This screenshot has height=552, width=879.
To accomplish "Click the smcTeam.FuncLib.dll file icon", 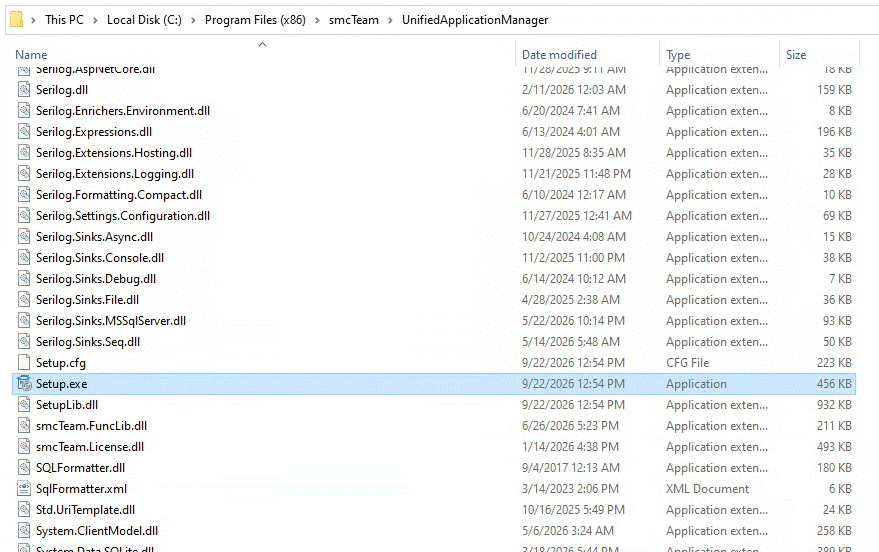I will click(x=24, y=426).
